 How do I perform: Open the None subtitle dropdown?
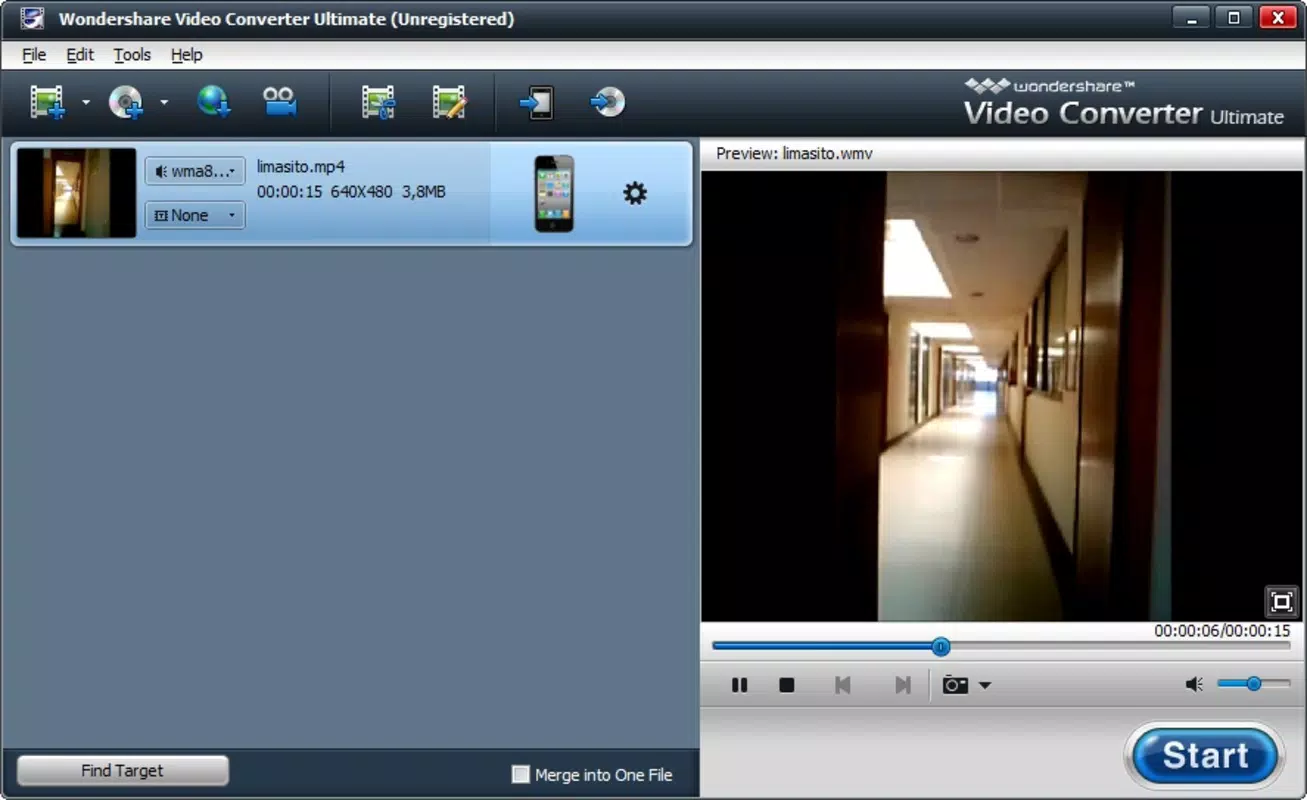[195, 215]
